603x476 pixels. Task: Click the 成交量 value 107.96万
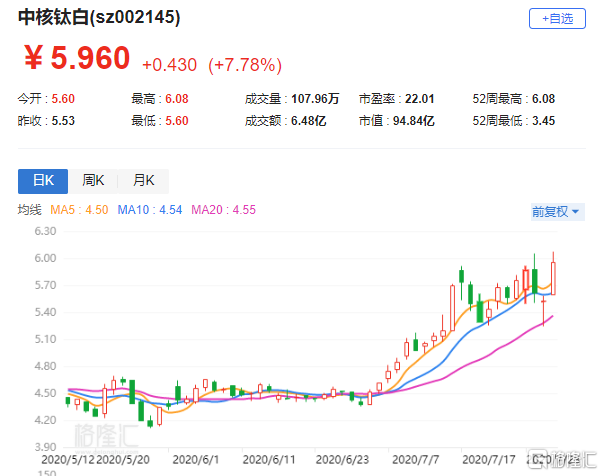coord(315,99)
